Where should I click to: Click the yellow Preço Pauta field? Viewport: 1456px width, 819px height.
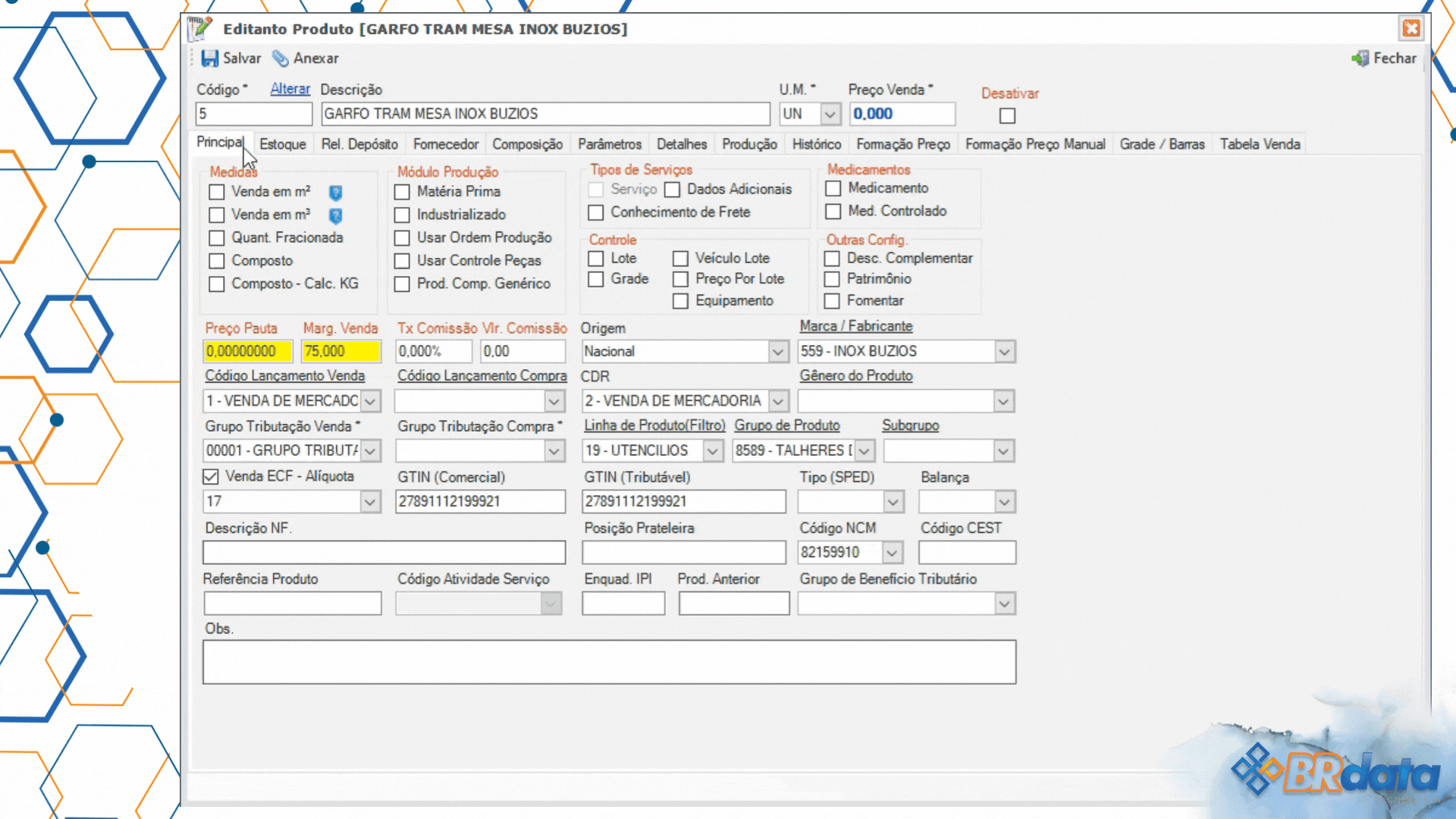point(247,351)
